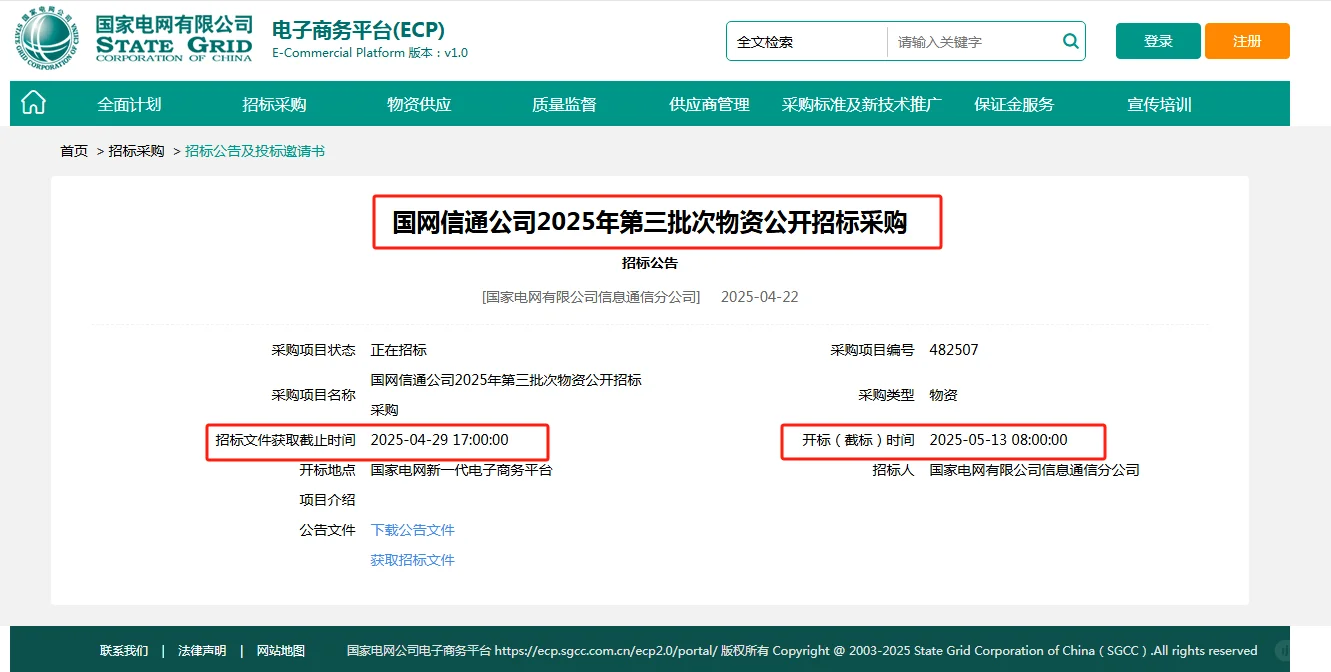Click the search magnifier icon

coord(1069,41)
